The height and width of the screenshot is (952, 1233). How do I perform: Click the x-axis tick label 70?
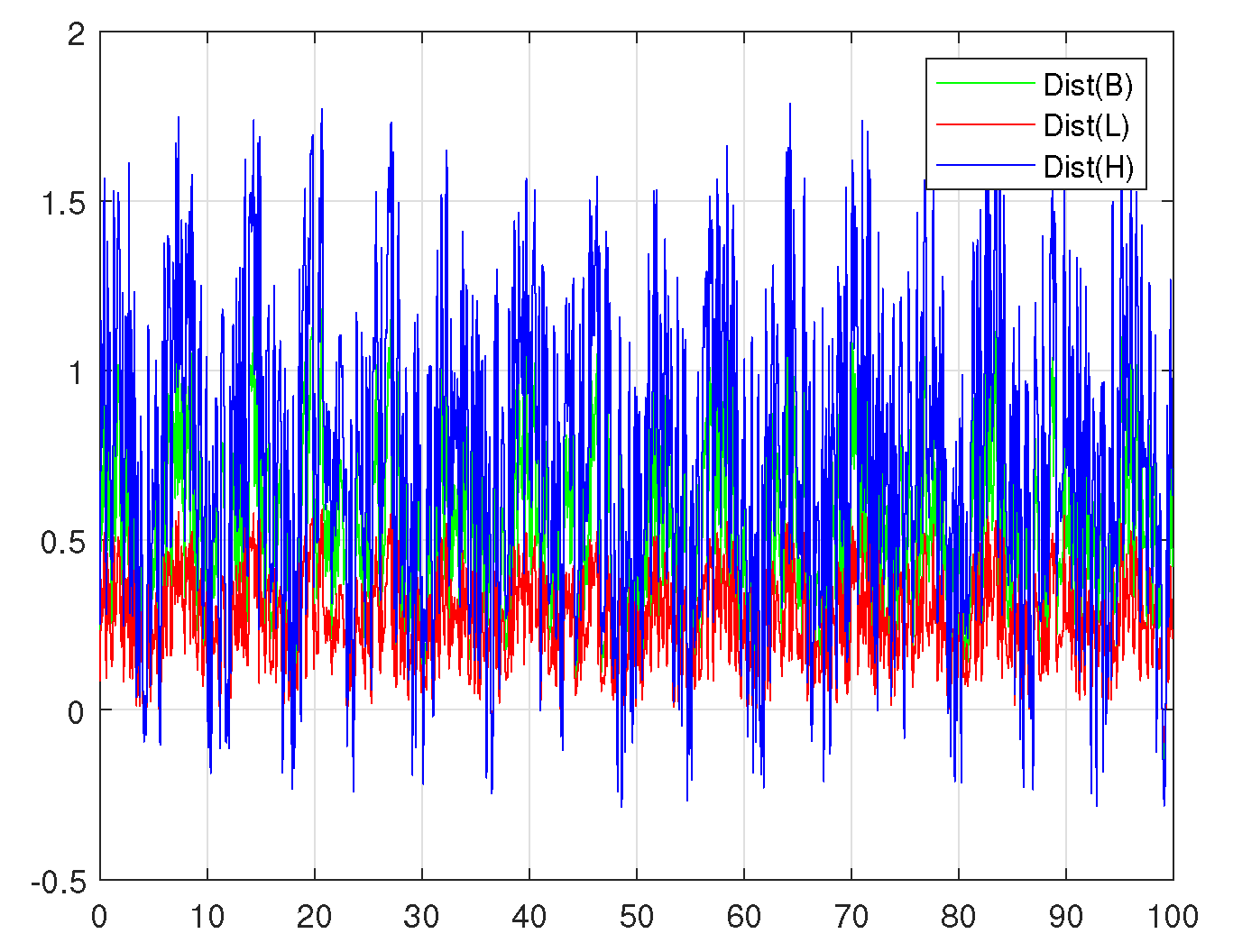(x=851, y=917)
